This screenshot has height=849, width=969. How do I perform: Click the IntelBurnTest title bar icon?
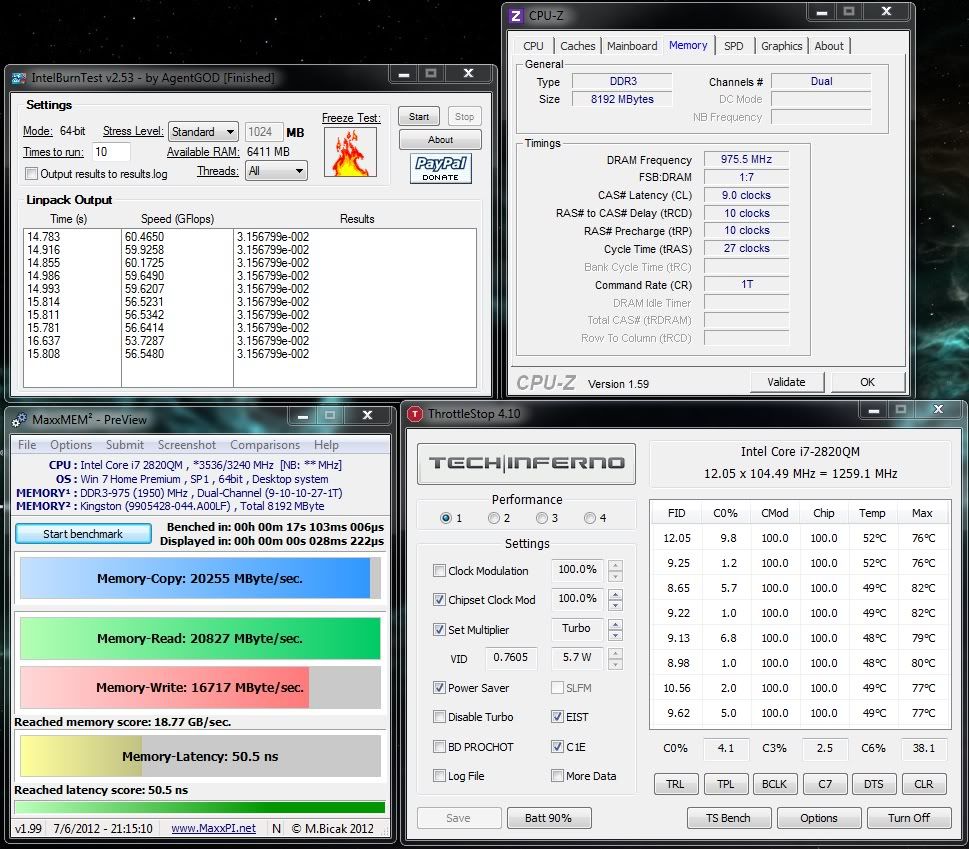[19, 78]
